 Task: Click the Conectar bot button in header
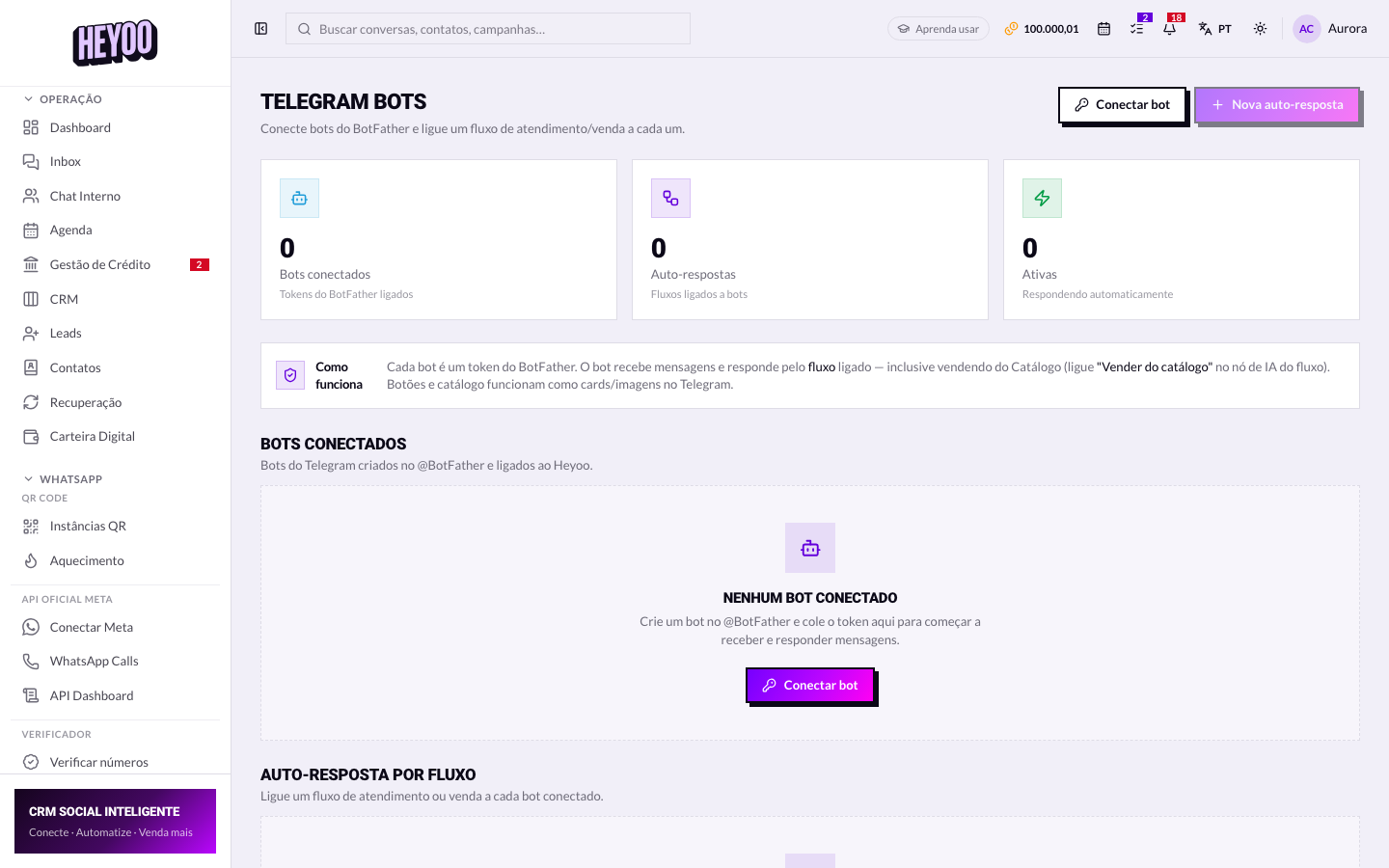click(1122, 105)
